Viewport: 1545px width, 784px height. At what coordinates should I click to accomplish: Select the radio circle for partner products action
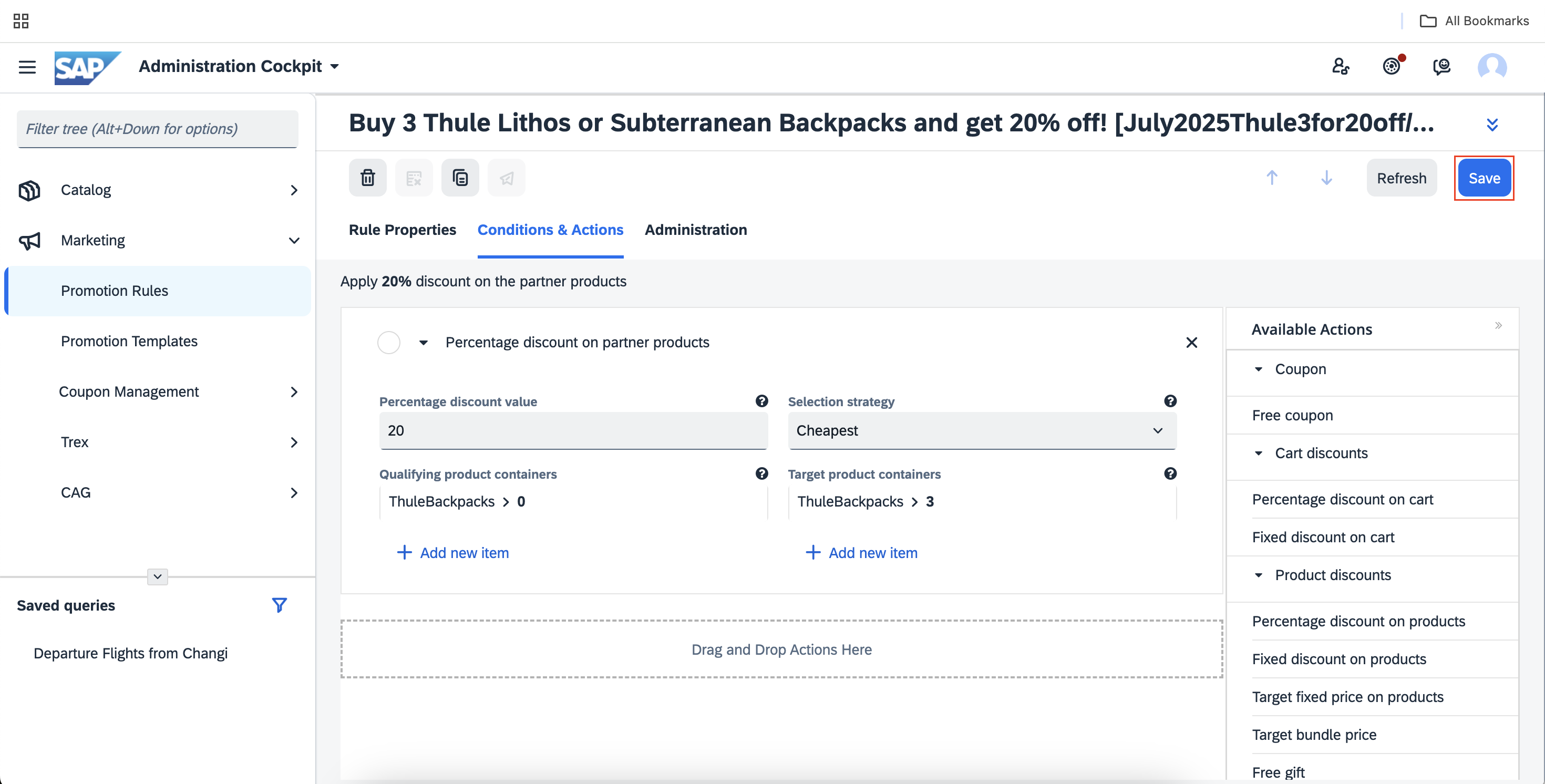(x=389, y=343)
